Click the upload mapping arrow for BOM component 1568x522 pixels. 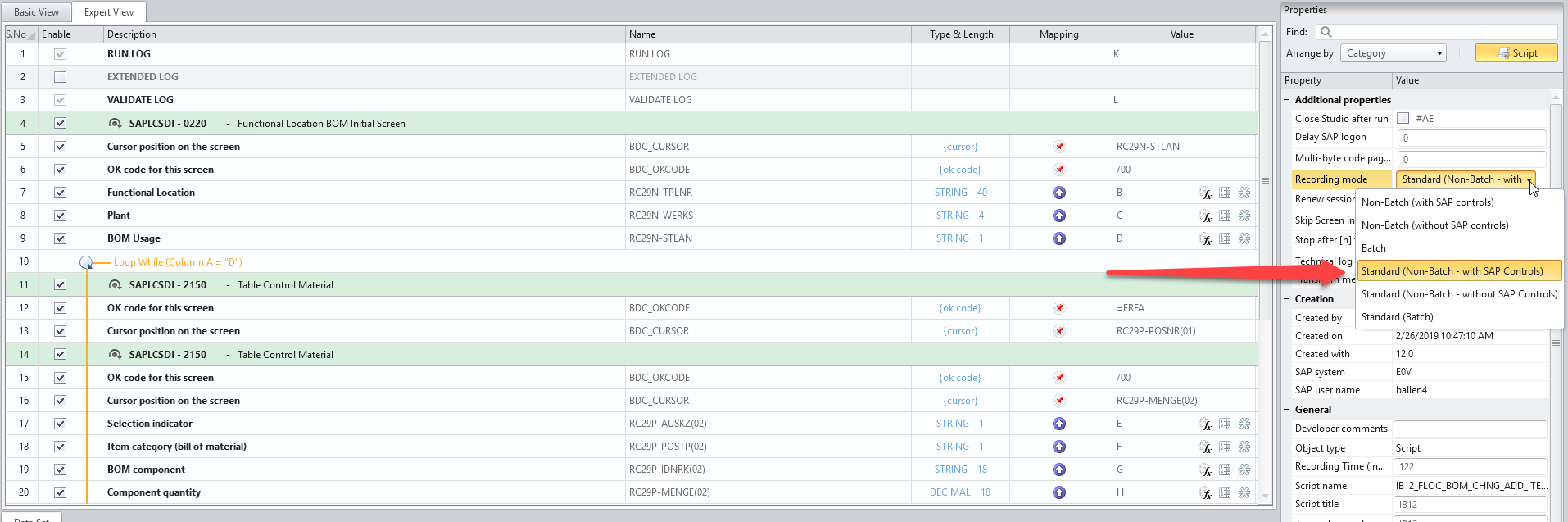(1059, 470)
